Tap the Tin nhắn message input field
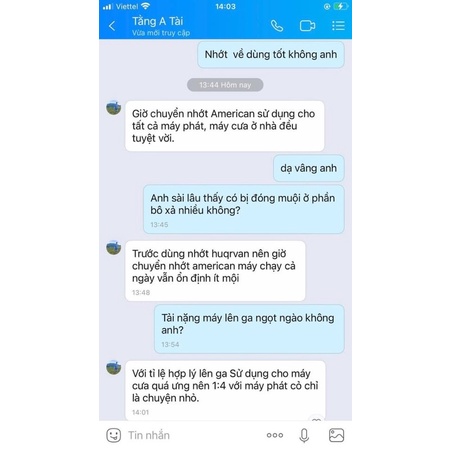450x450 pixels. pyautogui.click(x=193, y=435)
